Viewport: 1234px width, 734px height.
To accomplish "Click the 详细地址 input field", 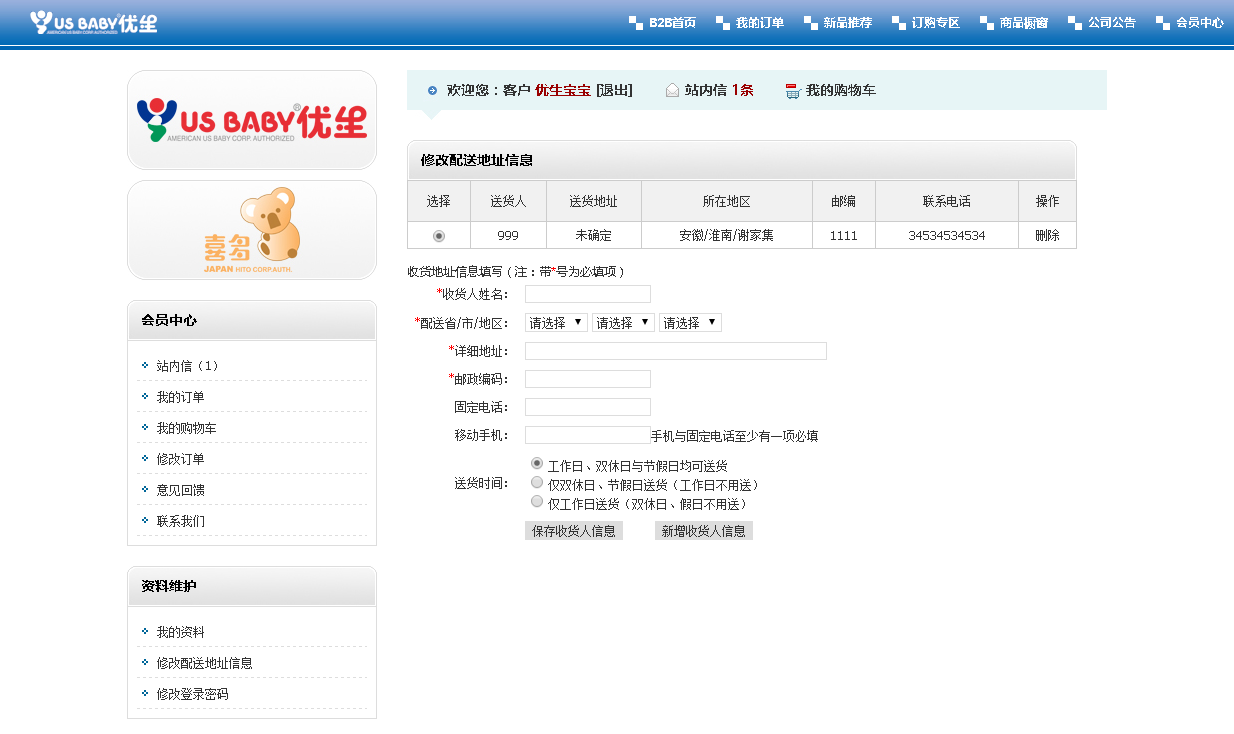I will click(x=675, y=351).
